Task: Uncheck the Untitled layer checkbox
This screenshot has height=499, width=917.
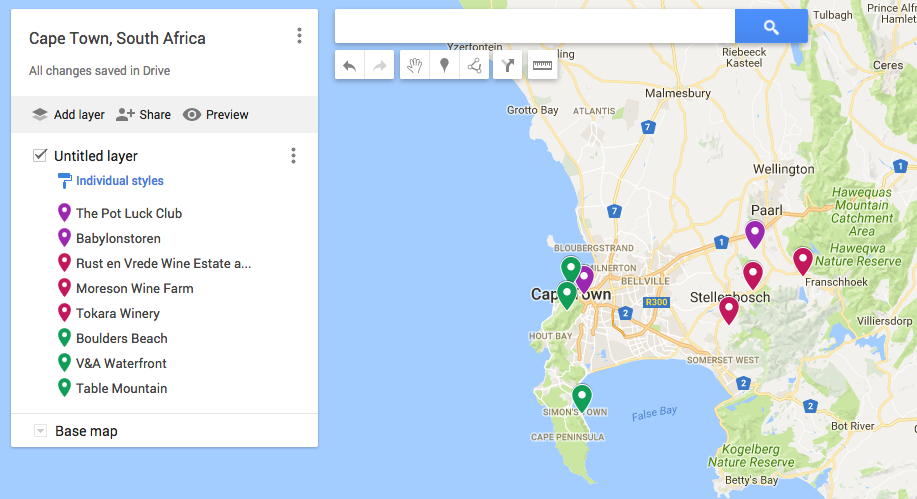Action: click(x=40, y=155)
